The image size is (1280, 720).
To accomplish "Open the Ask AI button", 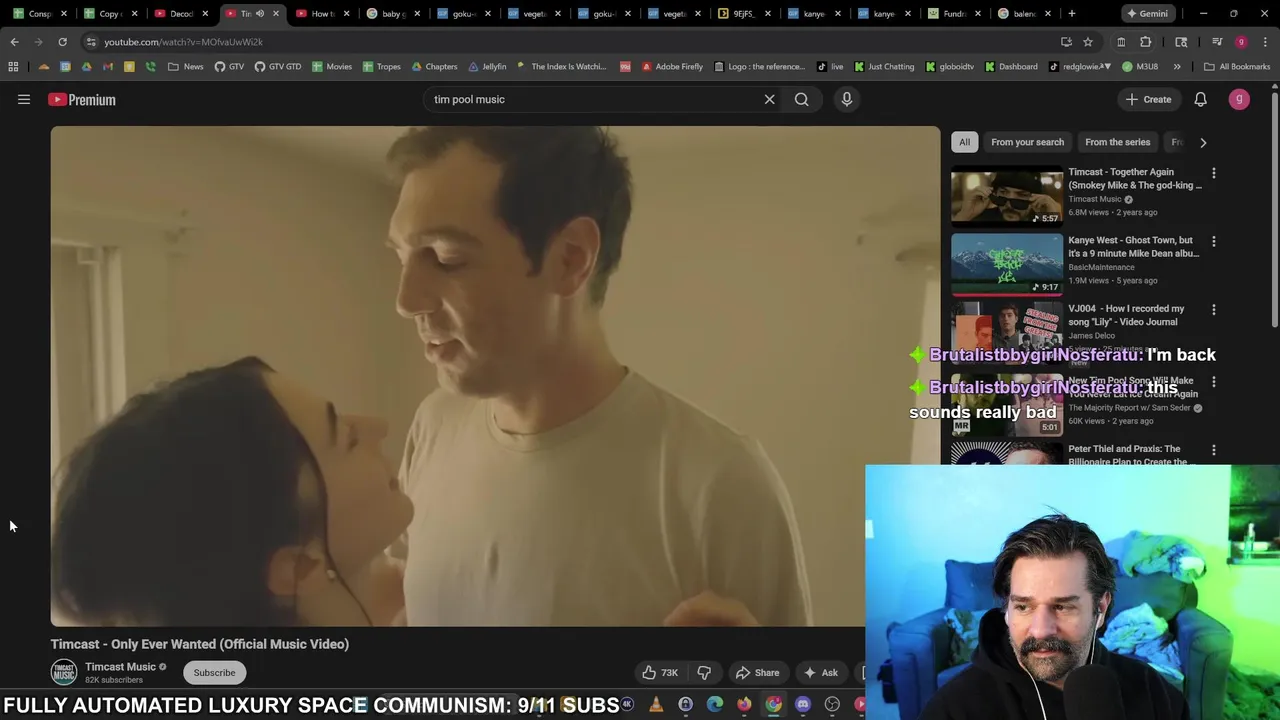I will pos(821,673).
